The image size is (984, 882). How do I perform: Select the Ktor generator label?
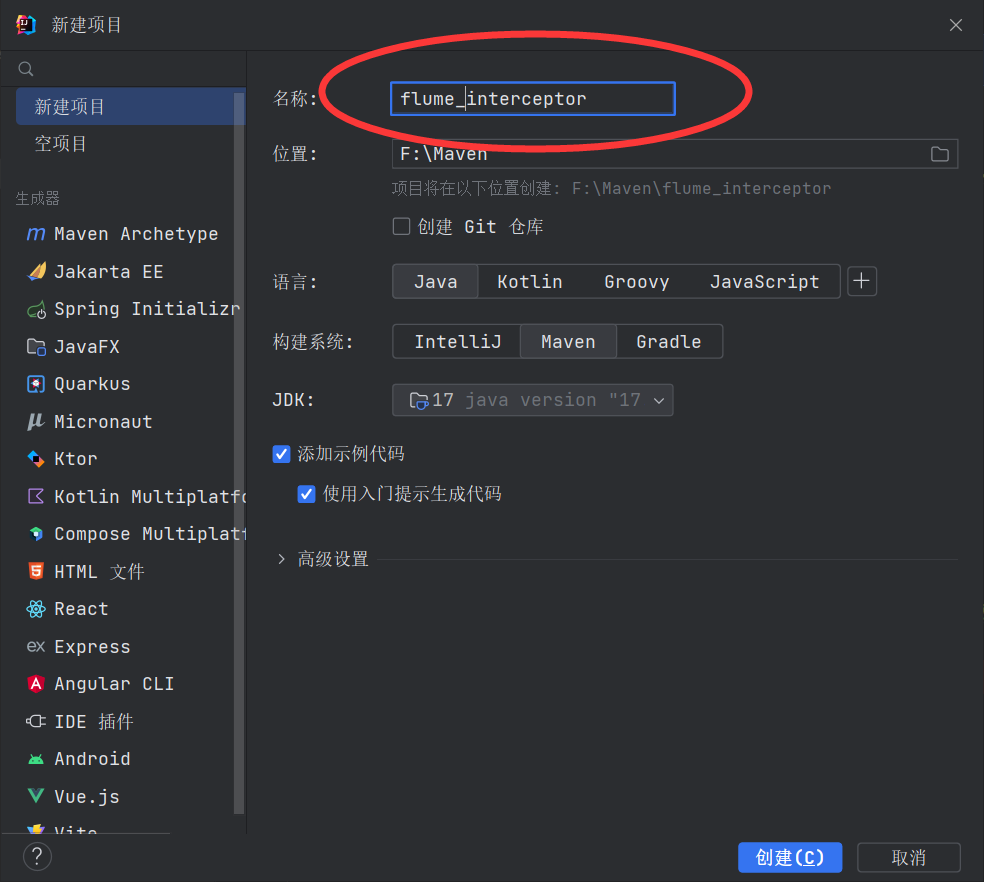coord(76,459)
